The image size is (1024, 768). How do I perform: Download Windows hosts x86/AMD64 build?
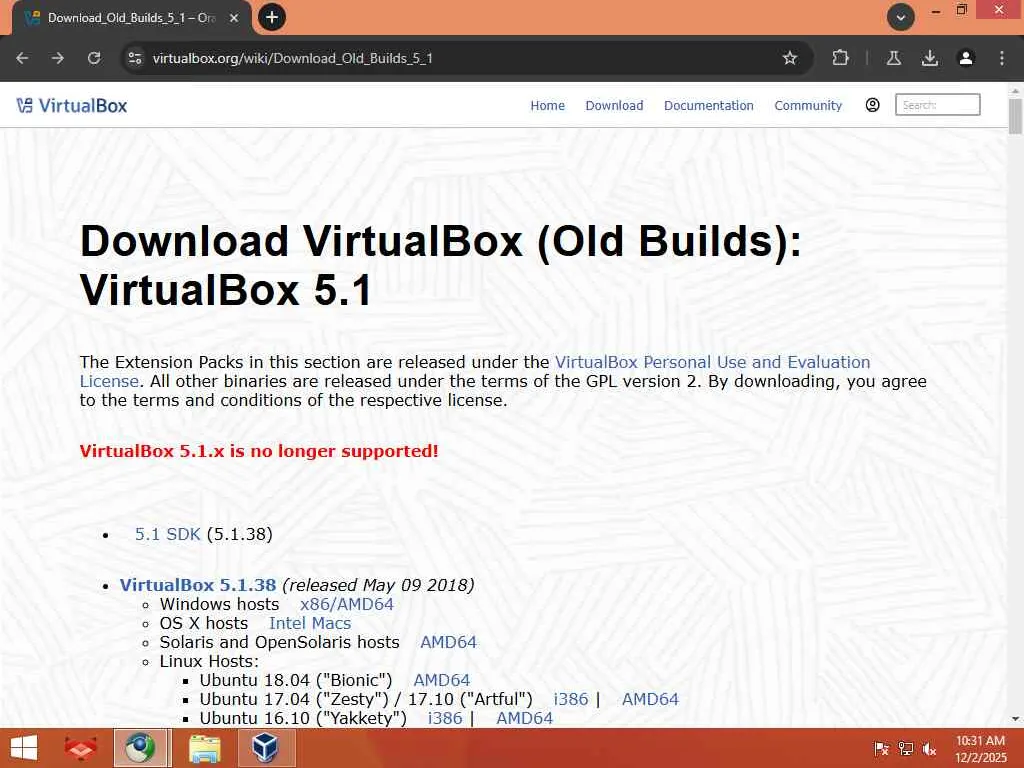347,604
